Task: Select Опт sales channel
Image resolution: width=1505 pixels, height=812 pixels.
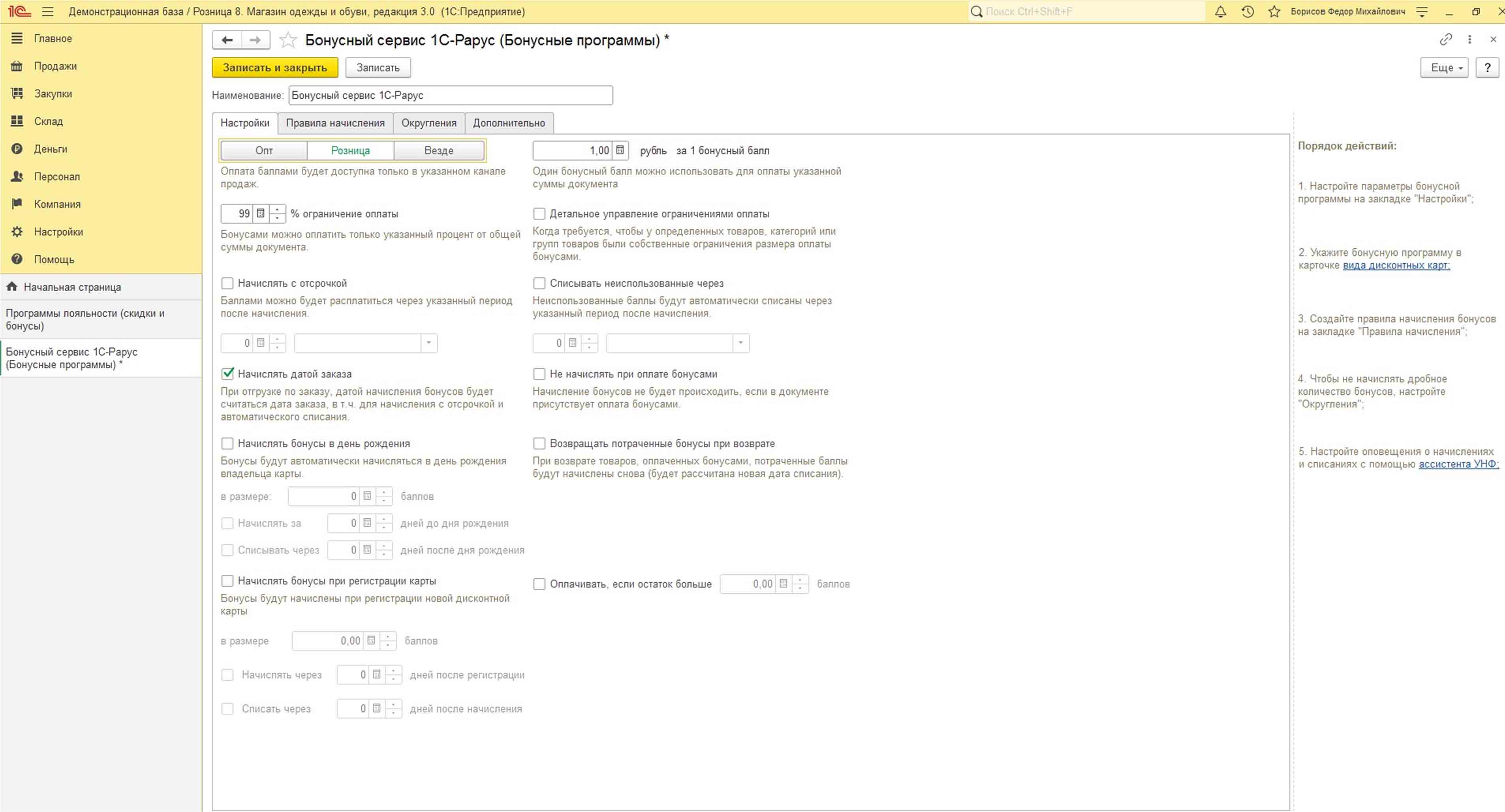Action: (264, 150)
